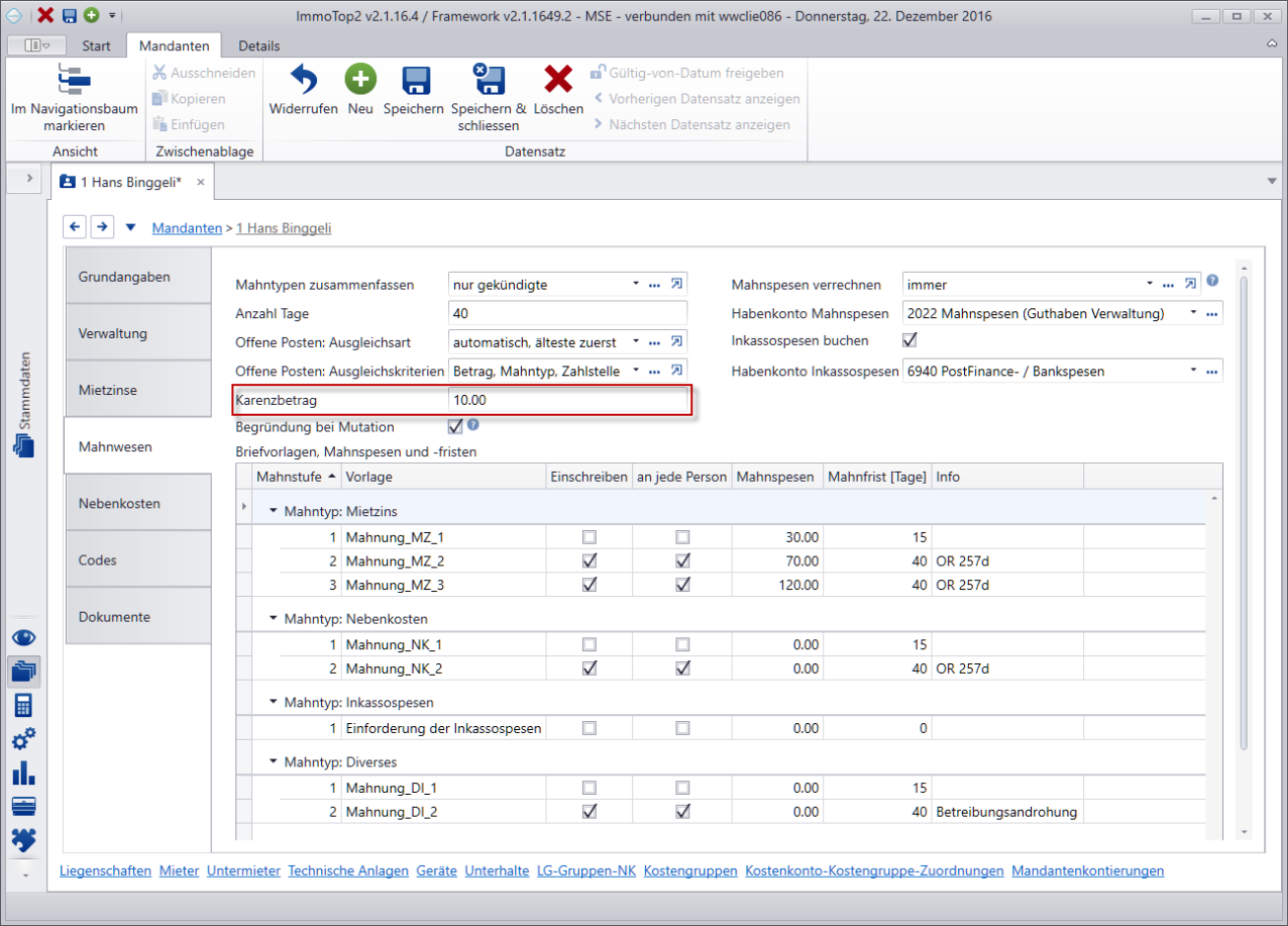Viewport: 1288px width, 926px height.
Task: Toggle Begründung bei Mutation checkbox
Action: [x=455, y=427]
